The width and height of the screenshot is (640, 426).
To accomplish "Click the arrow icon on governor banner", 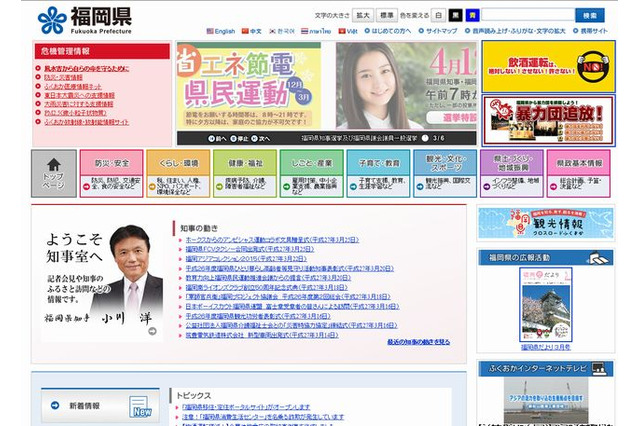I will (x=152, y=331).
